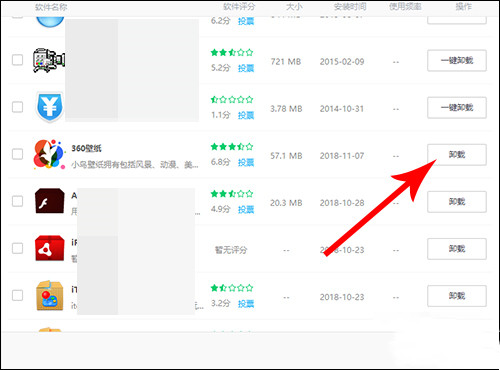The image size is (500, 370).
Task: Click the 57.1 MB size value
Action: pos(286,156)
